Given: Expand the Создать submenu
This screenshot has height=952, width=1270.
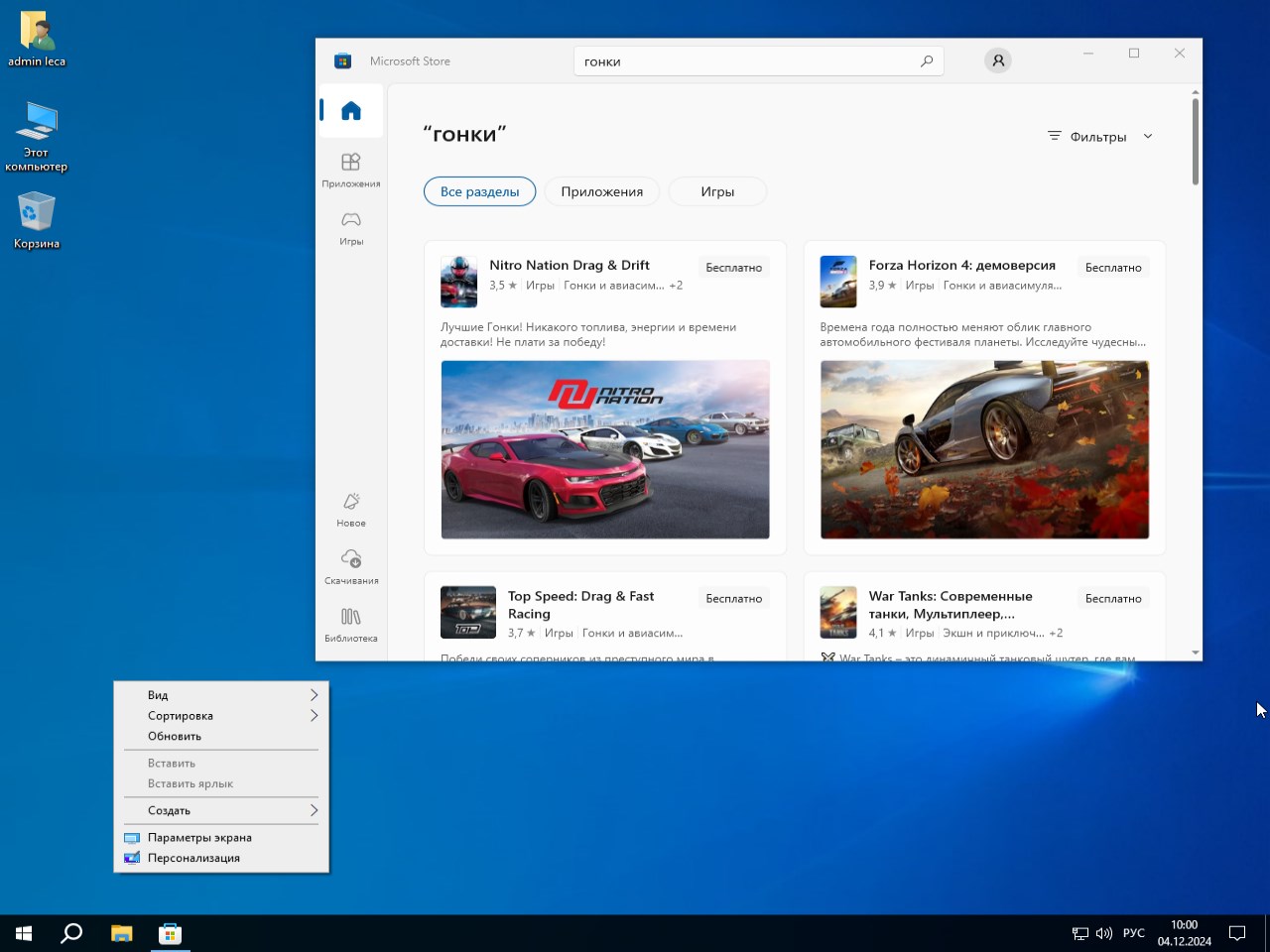Looking at the screenshot, I should pos(221,811).
